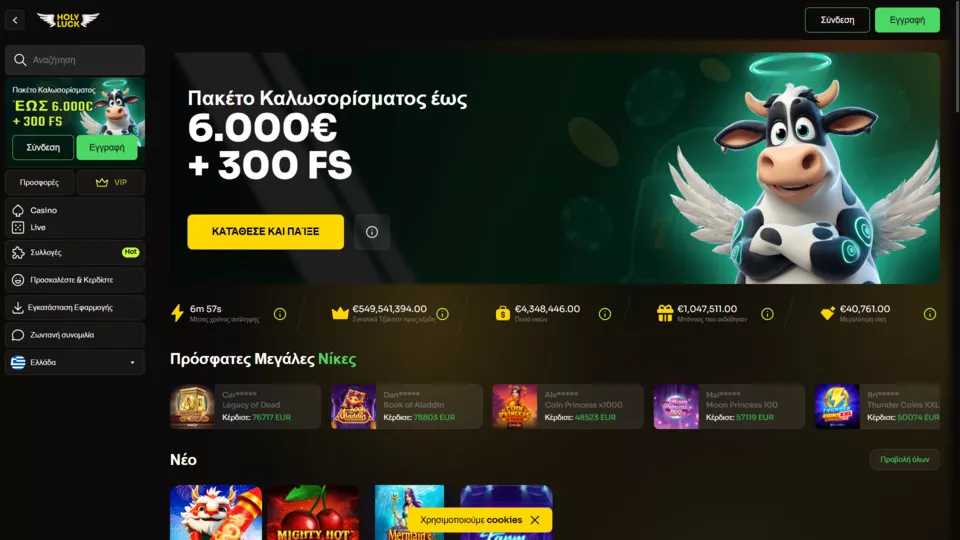Expand the Ελλάδα country dropdown
This screenshot has width=960, height=540.
(x=75, y=362)
